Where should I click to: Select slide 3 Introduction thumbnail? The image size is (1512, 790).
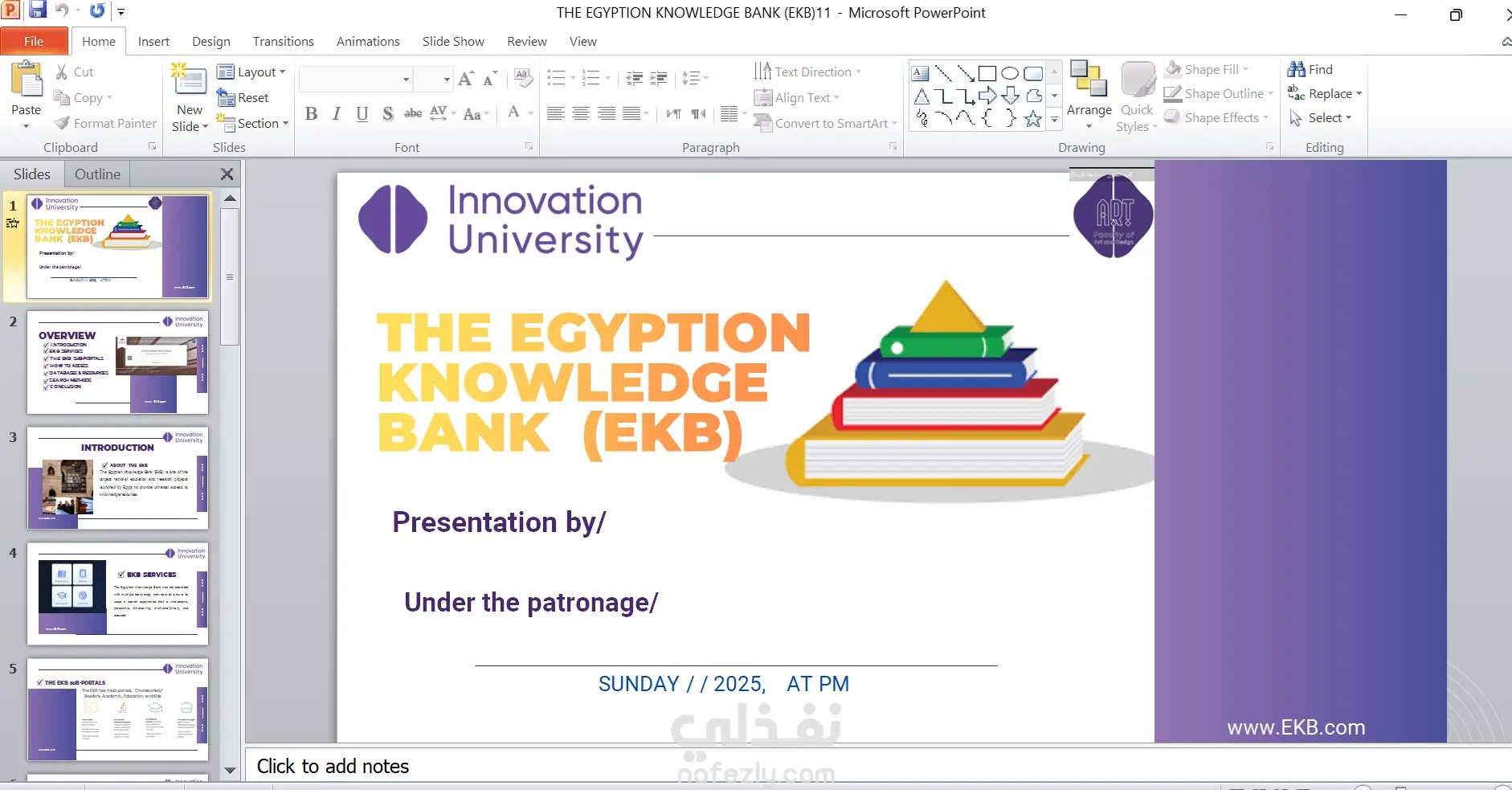(x=117, y=478)
